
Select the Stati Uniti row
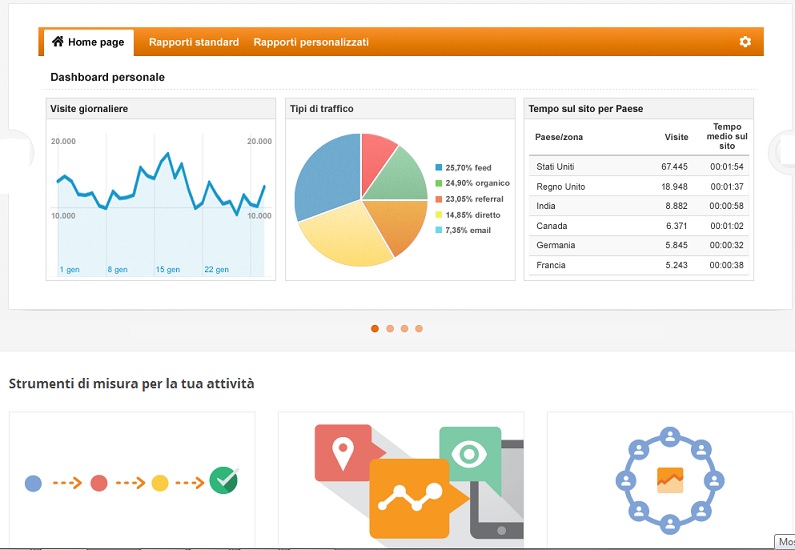click(639, 166)
